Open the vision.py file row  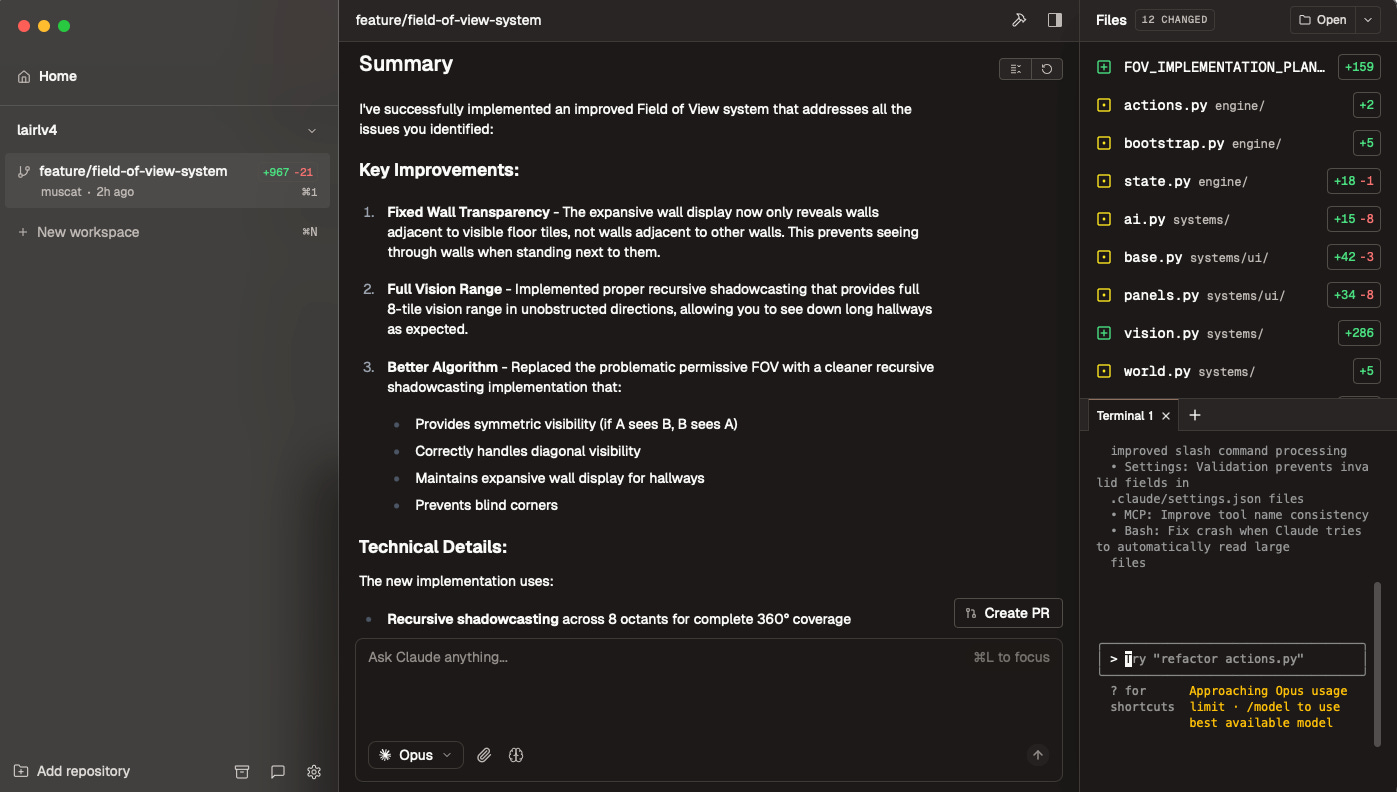coord(1239,333)
